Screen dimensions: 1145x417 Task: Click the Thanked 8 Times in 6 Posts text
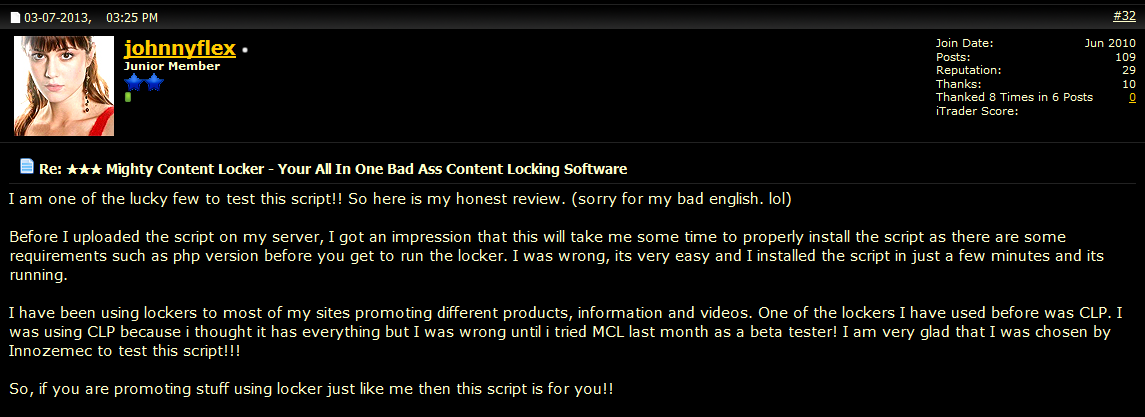1014,97
